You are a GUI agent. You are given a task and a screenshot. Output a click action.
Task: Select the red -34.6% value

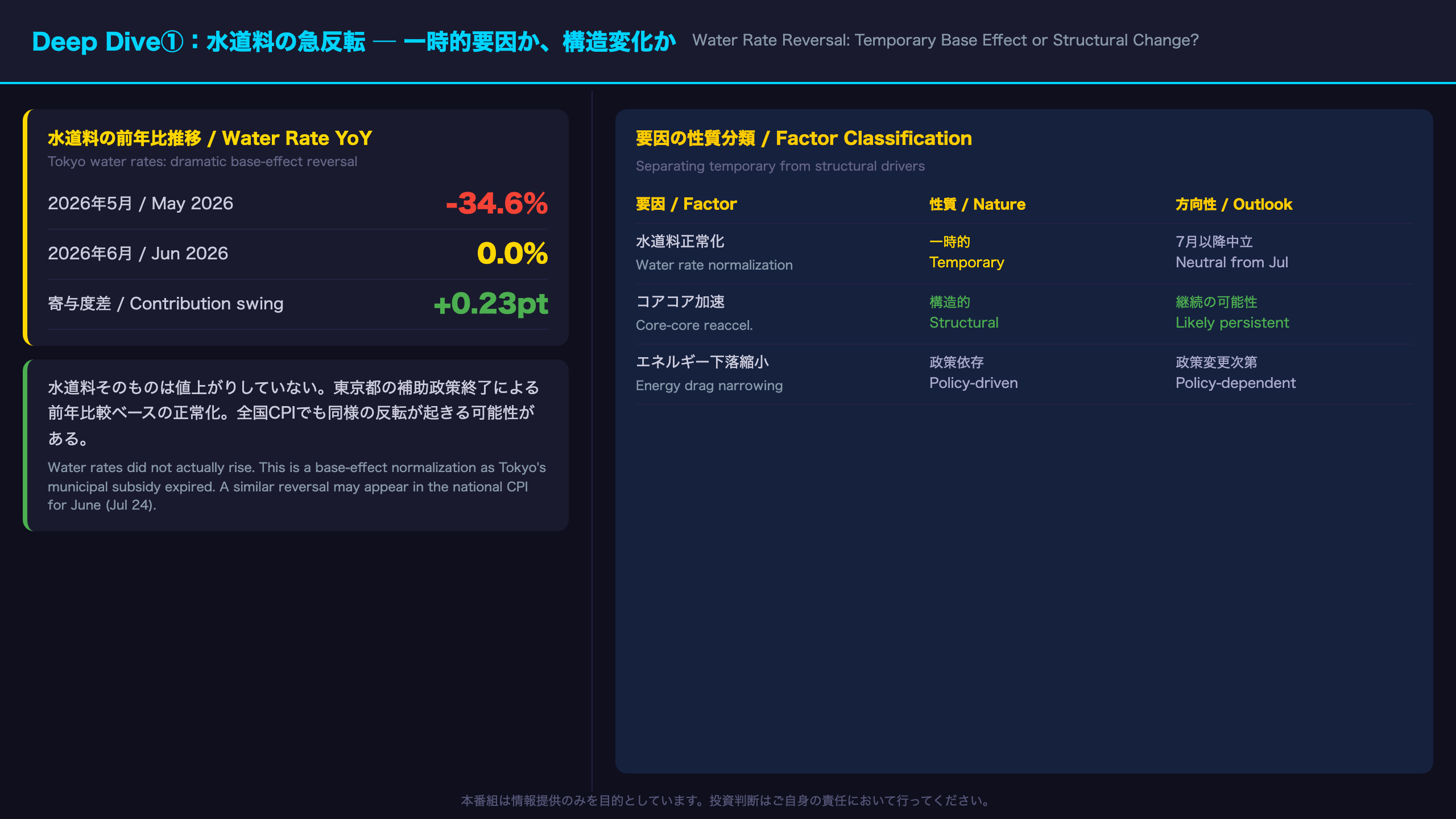click(x=497, y=204)
